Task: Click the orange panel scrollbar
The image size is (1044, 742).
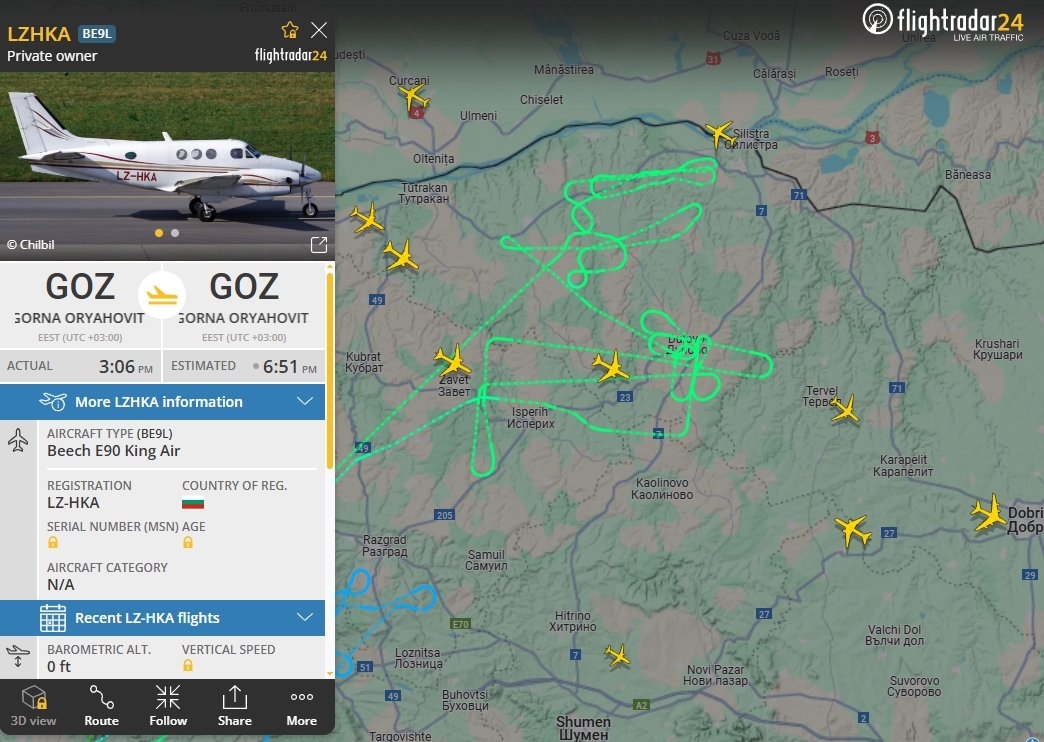Action: pyautogui.click(x=330, y=371)
